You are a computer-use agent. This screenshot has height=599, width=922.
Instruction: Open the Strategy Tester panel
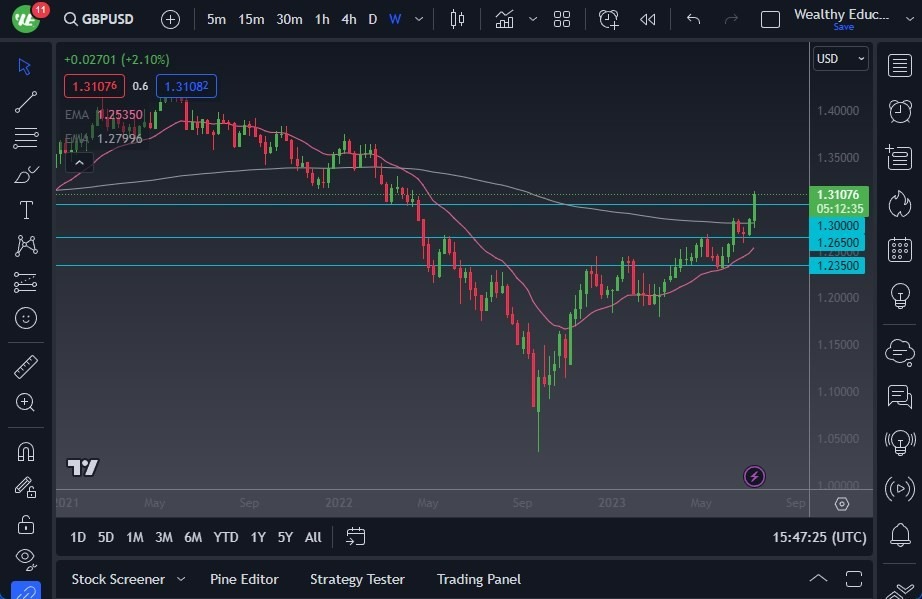click(x=357, y=579)
